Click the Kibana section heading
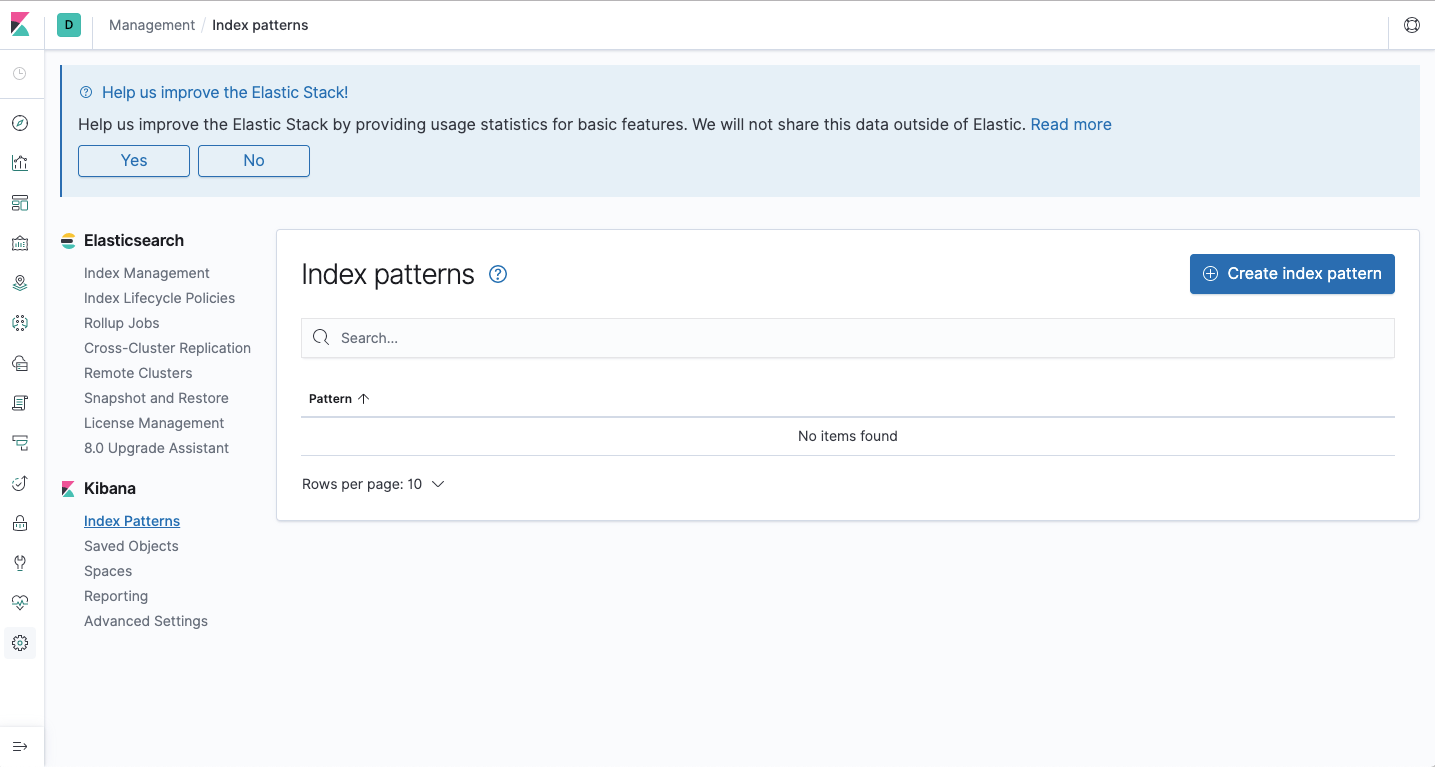Image resolution: width=1435 pixels, height=767 pixels. click(110, 489)
